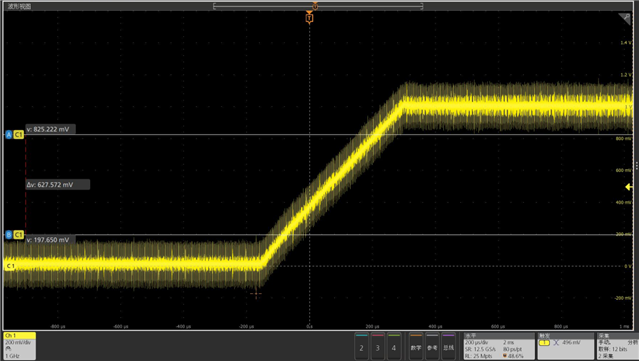639x361 pixels.
Task: Select the C1 ground reference marker
Action: (x=10, y=266)
